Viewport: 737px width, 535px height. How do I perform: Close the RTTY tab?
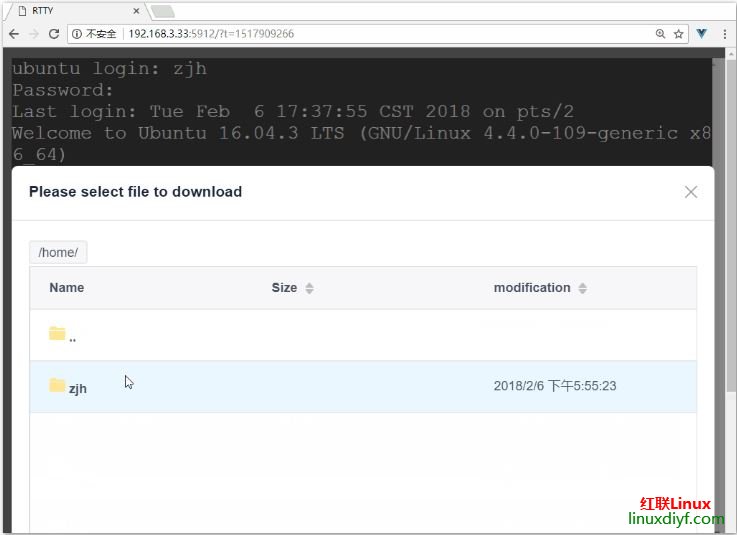(137, 11)
